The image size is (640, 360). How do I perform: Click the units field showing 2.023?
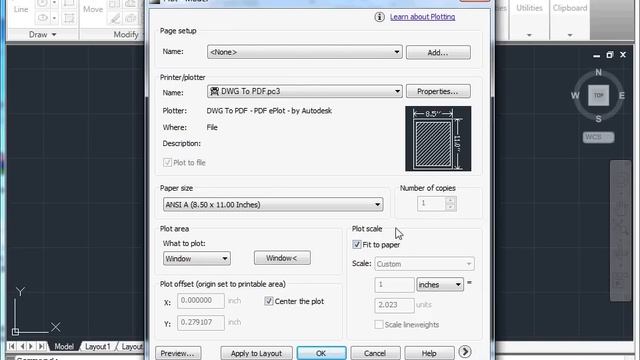click(394, 305)
